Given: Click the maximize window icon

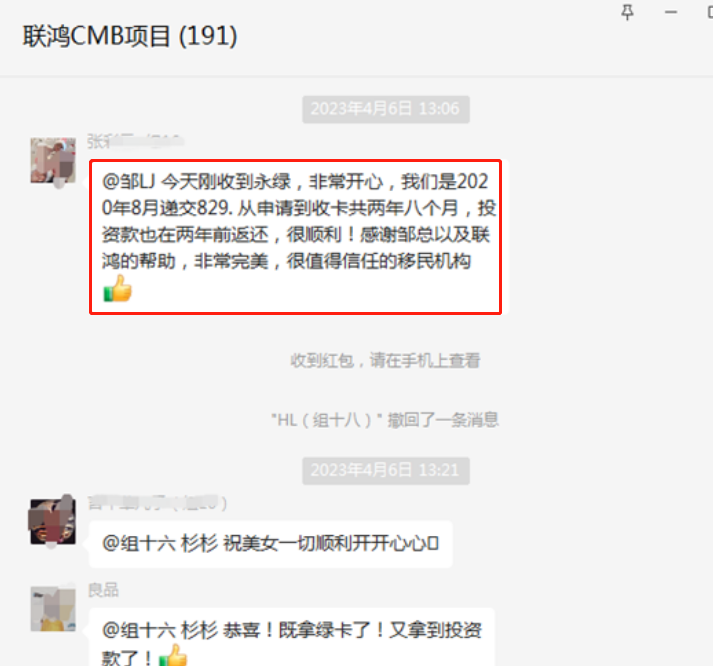Looking at the screenshot, I should click(709, 12).
